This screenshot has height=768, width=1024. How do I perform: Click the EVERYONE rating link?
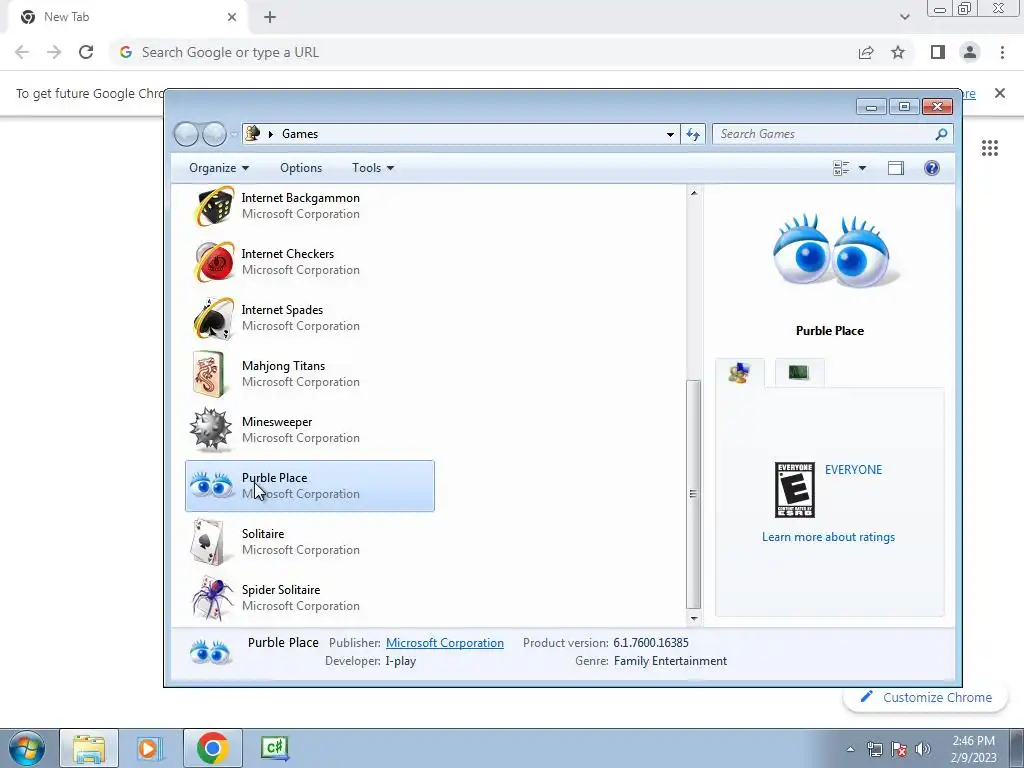pos(853,470)
